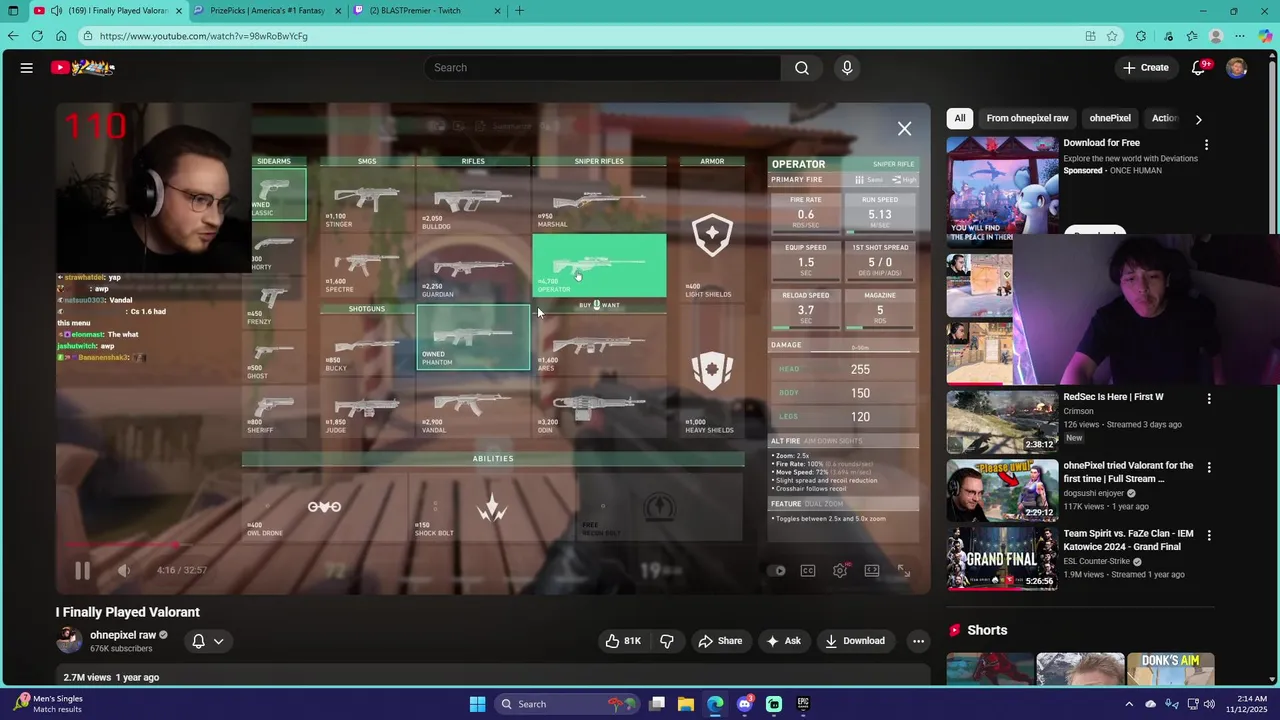Enter fullscreen video mode
The height and width of the screenshot is (720, 1280).
(904, 570)
